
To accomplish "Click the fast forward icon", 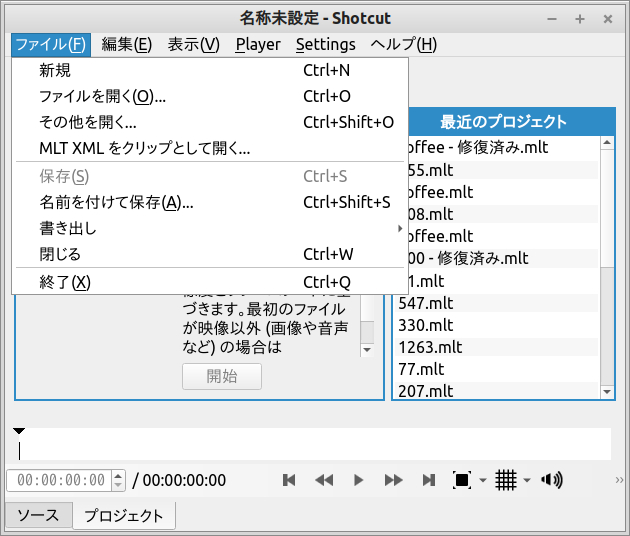I will [394, 480].
